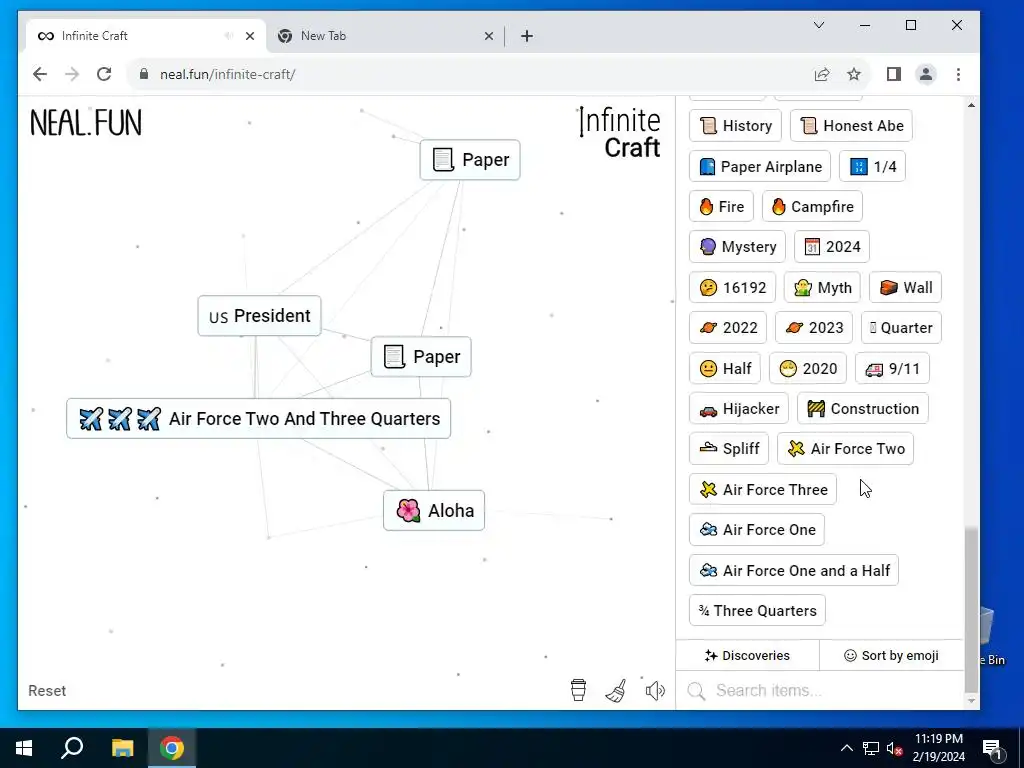The image size is (1024, 768).
Task: Show hidden system tray icons
Action: tap(846, 748)
